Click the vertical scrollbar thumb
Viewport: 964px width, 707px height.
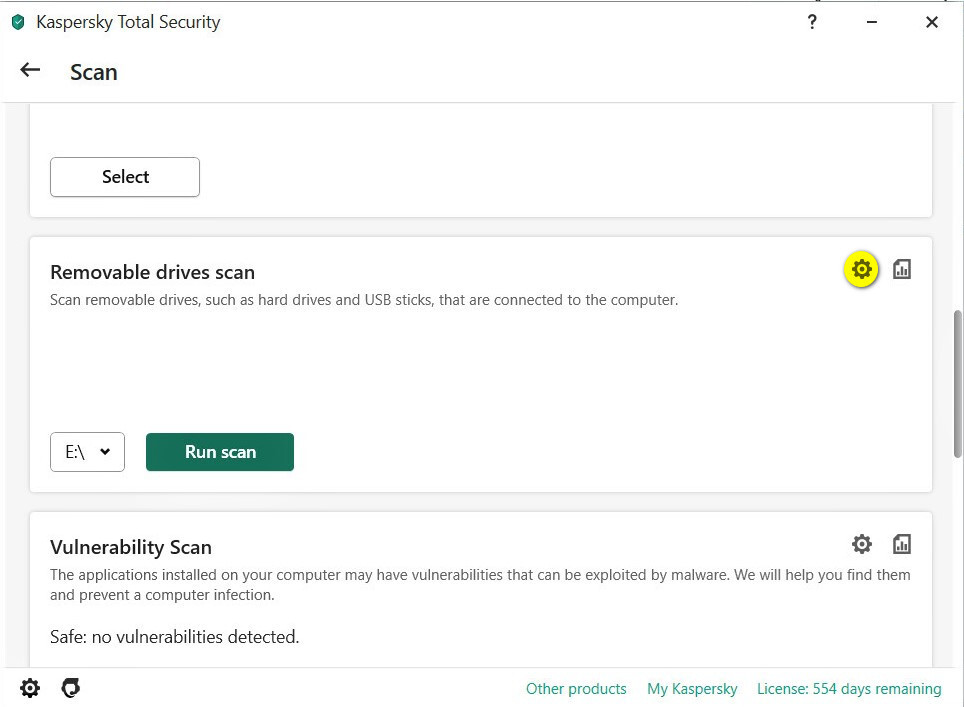pos(957,382)
